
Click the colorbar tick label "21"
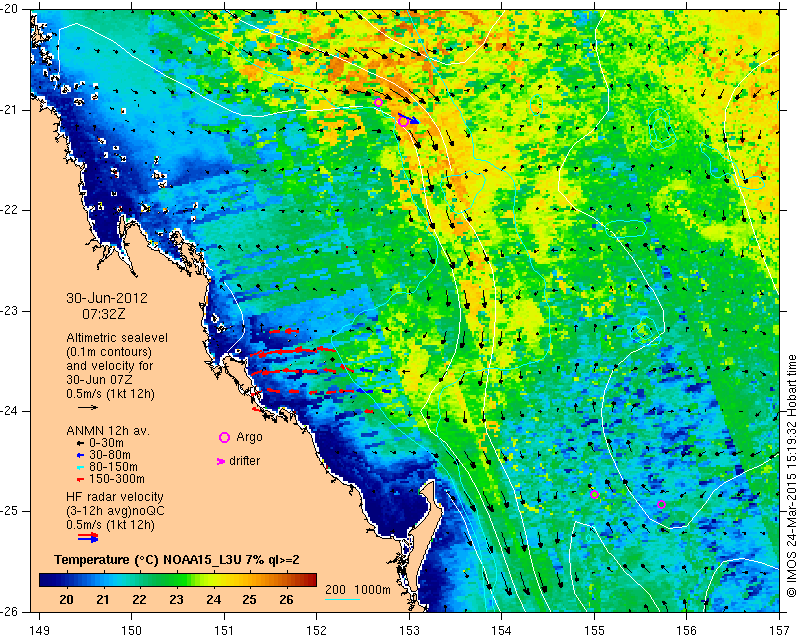(x=103, y=599)
